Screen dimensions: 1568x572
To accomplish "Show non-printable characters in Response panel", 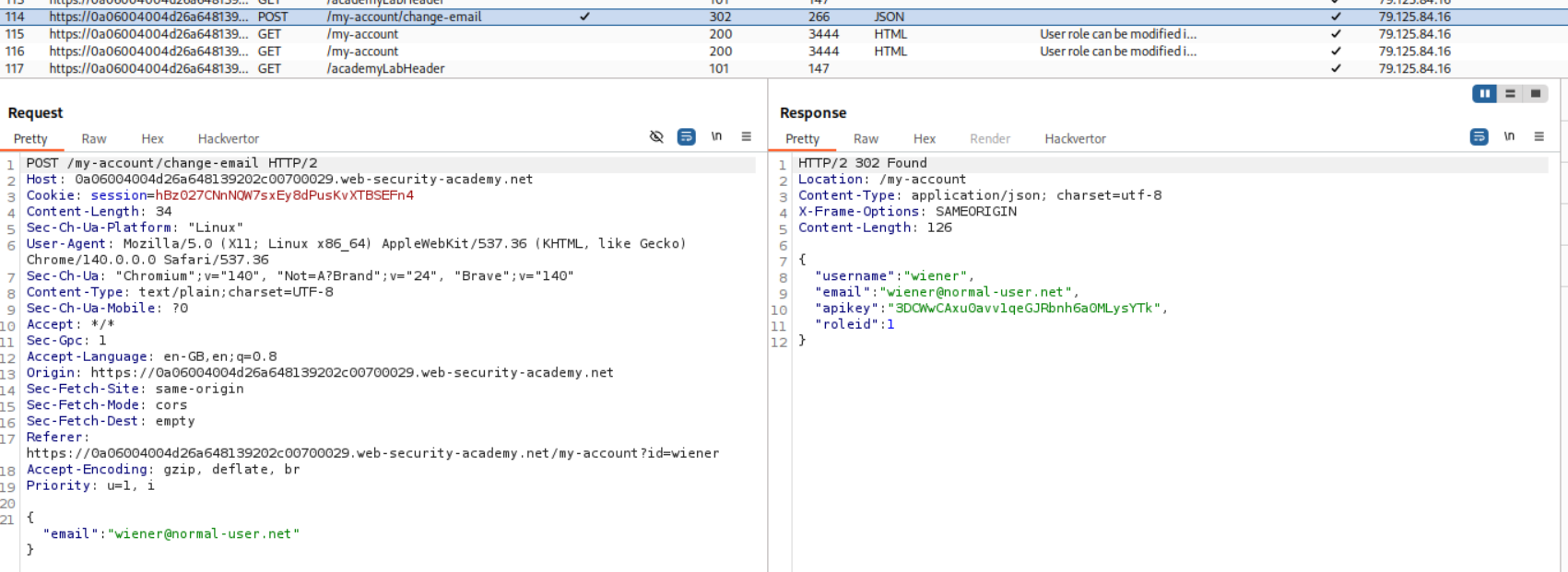I will (1509, 136).
